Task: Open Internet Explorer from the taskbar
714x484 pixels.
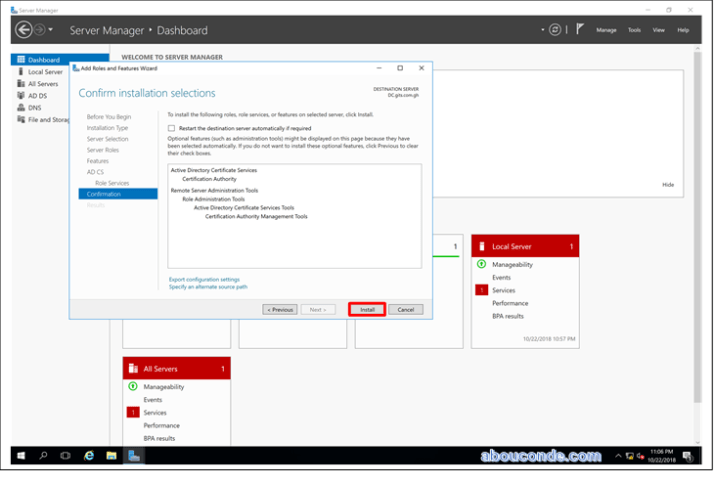Action: click(89, 455)
